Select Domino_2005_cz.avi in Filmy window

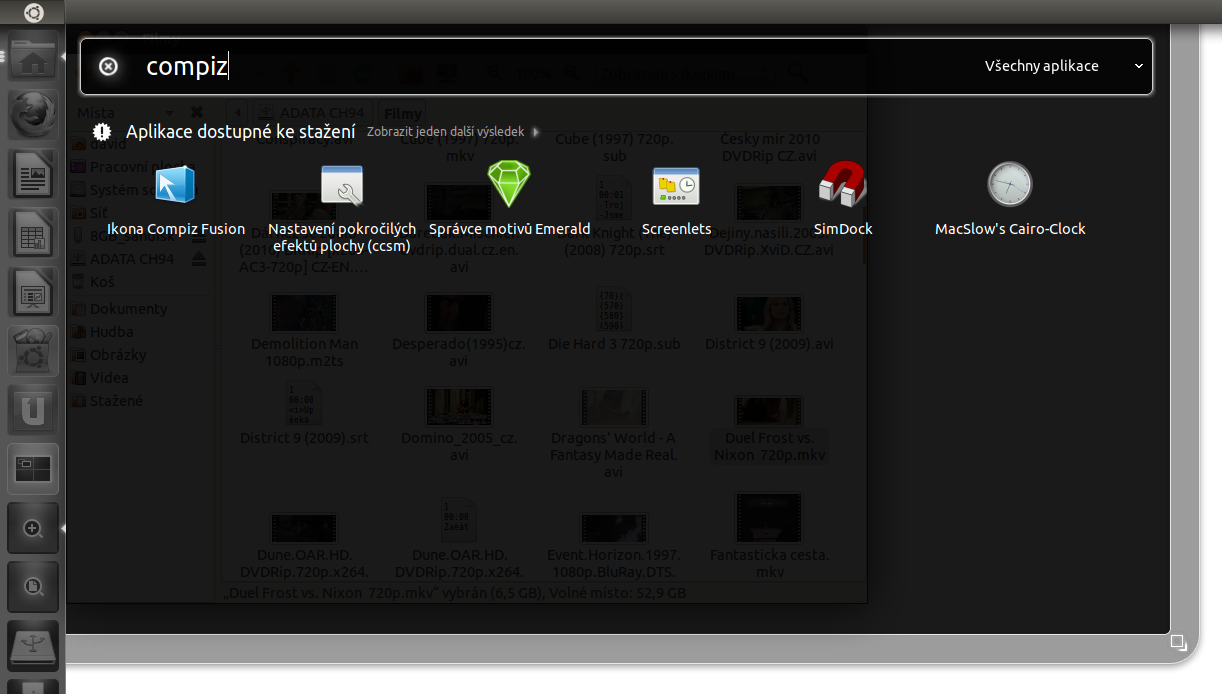point(459,424)
